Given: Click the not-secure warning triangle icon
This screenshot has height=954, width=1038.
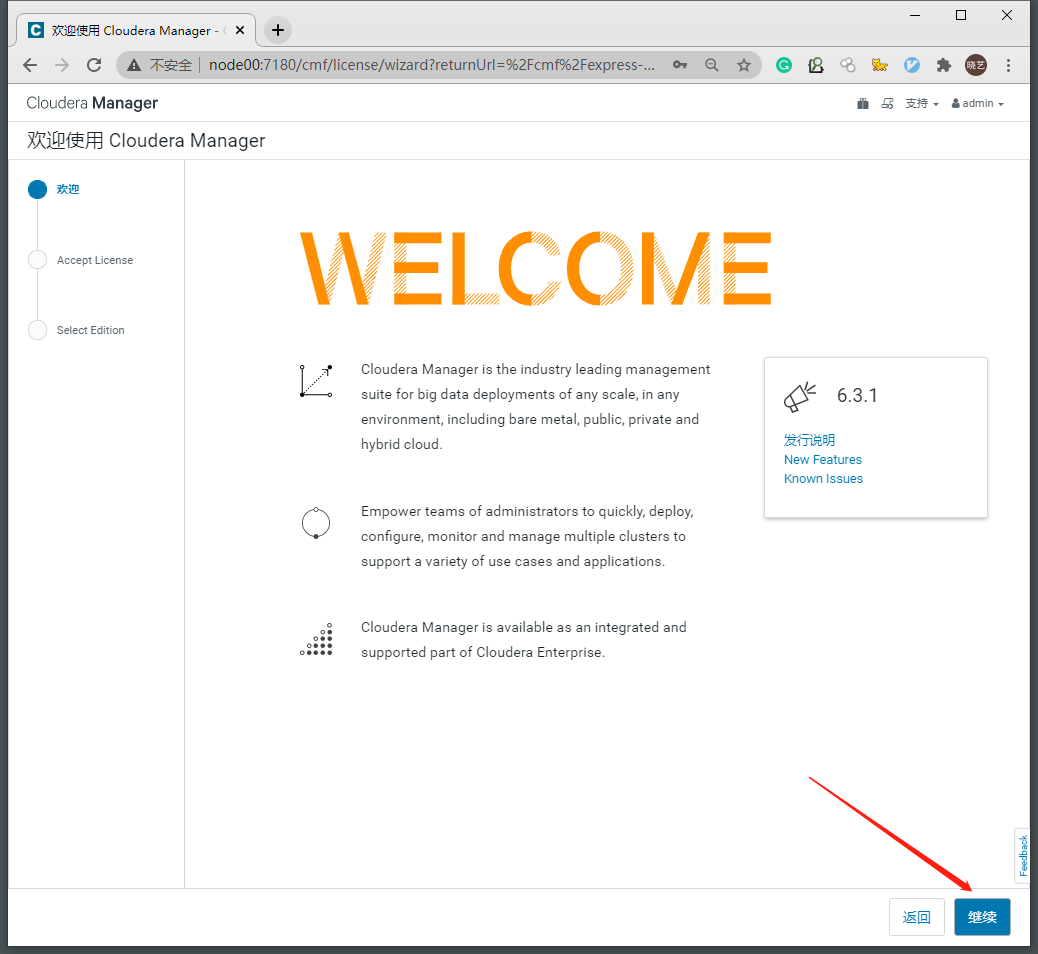Looking at the screenshot, I should click(134, 65).
